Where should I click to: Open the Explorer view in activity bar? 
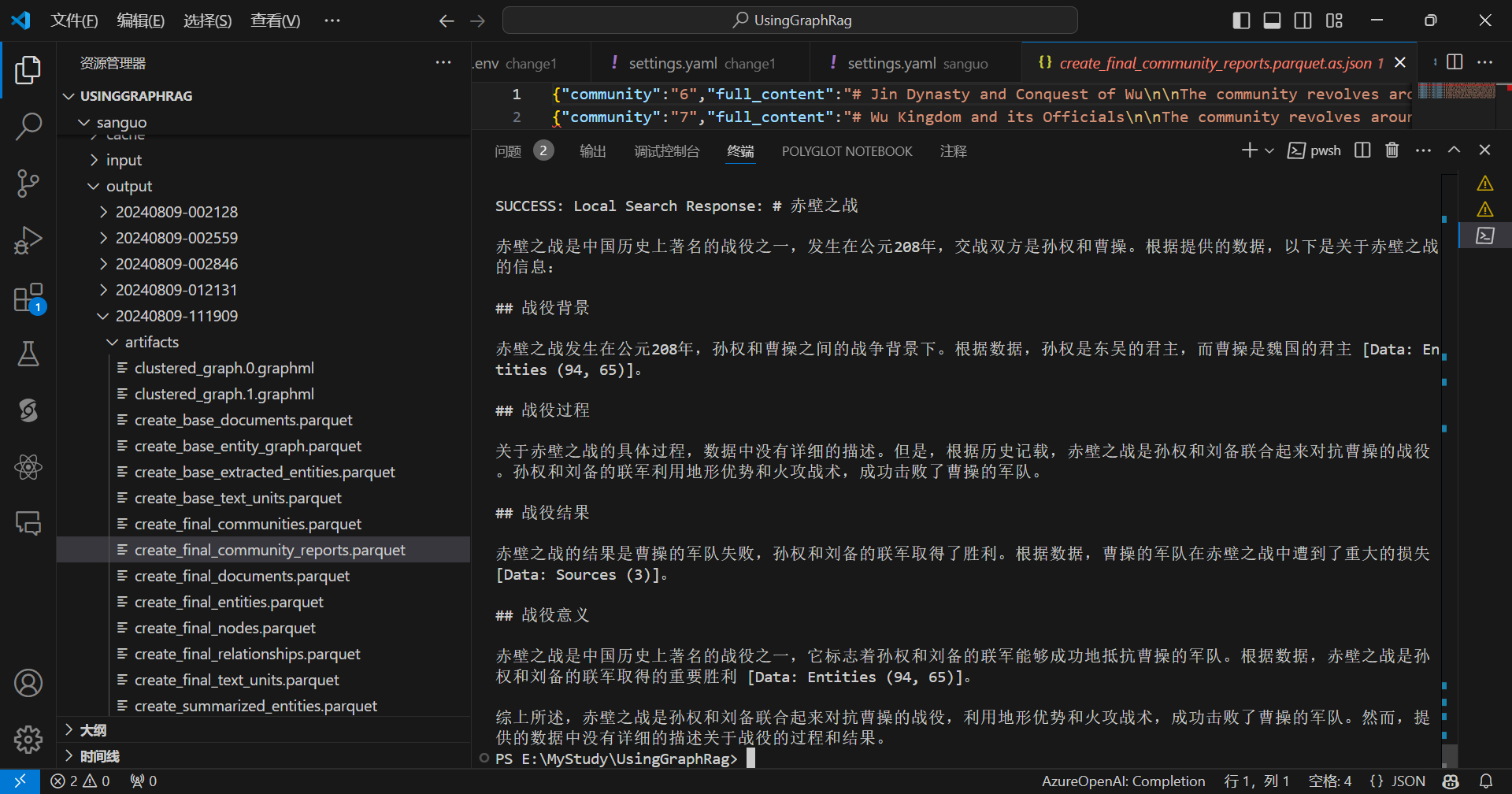(x=28, y=69)
